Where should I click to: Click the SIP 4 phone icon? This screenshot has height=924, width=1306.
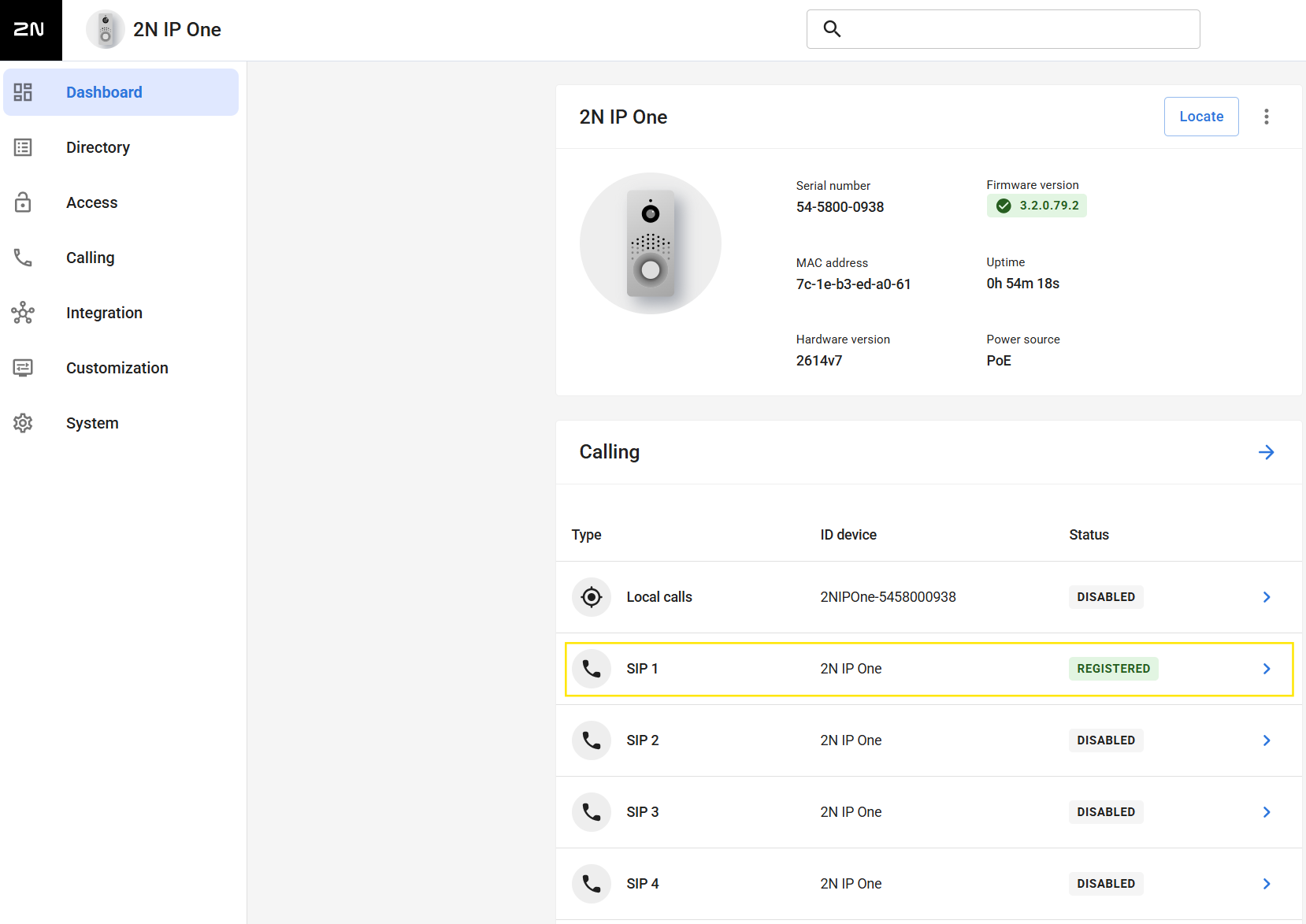coord(592,884)
